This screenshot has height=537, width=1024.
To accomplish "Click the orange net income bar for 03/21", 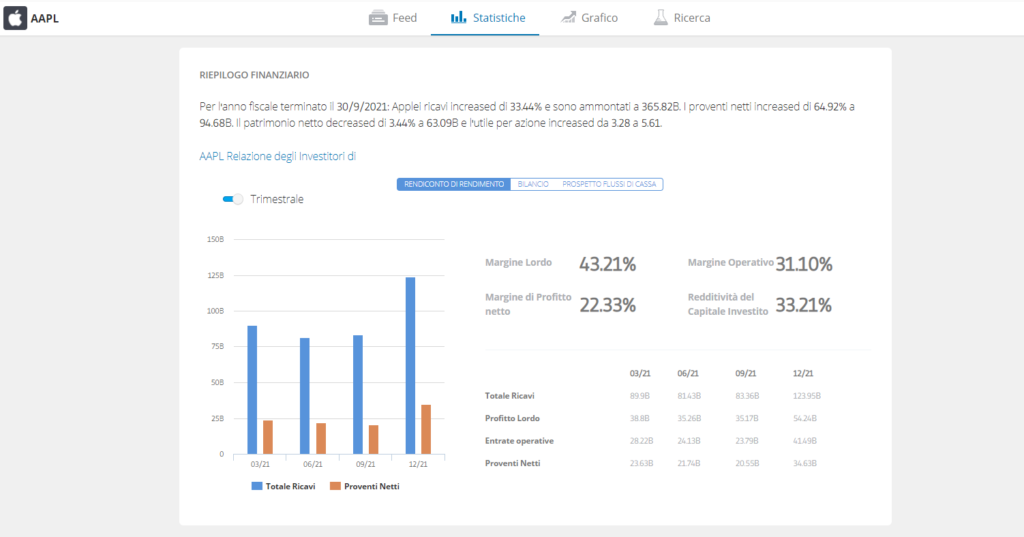I will pos(268,437).
